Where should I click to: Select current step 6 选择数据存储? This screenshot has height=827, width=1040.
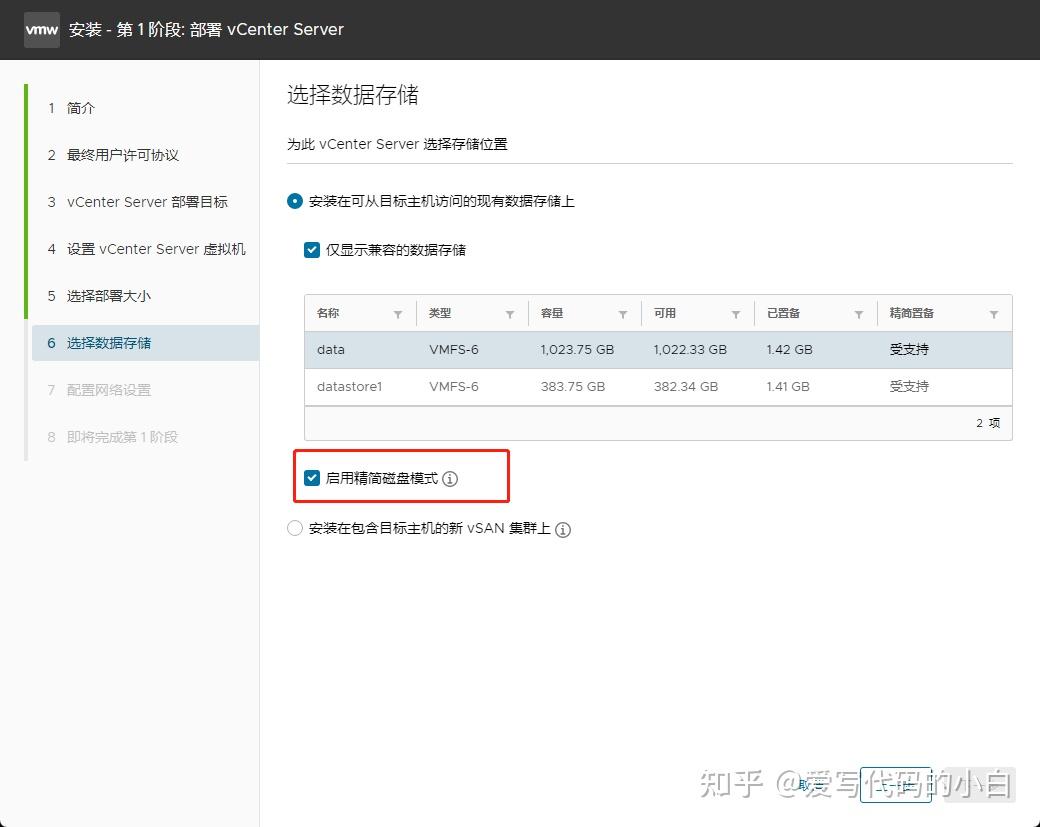tap(145, 343)
